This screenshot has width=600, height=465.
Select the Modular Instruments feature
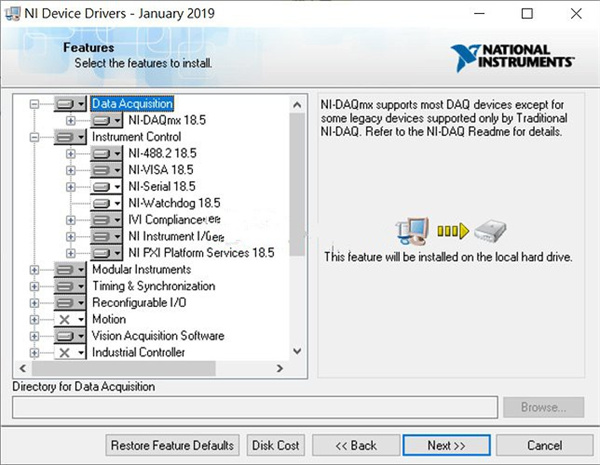tap(142, 269)
